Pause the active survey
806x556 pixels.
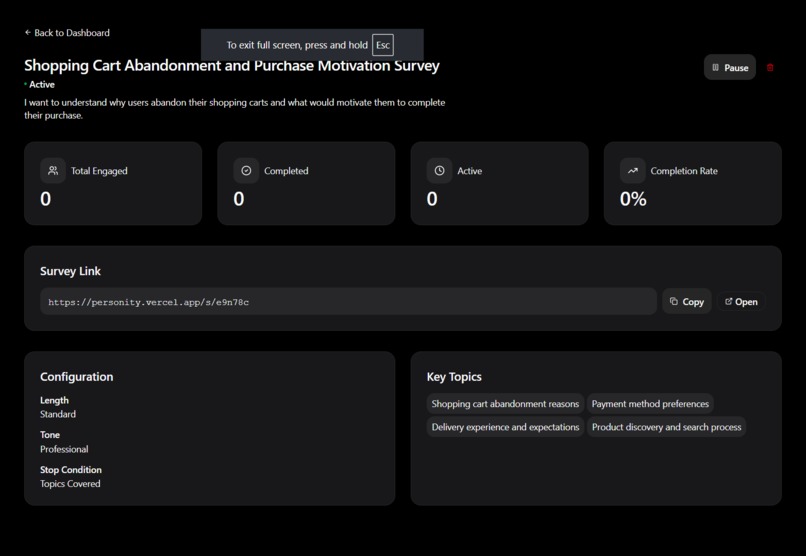point(729,67)
